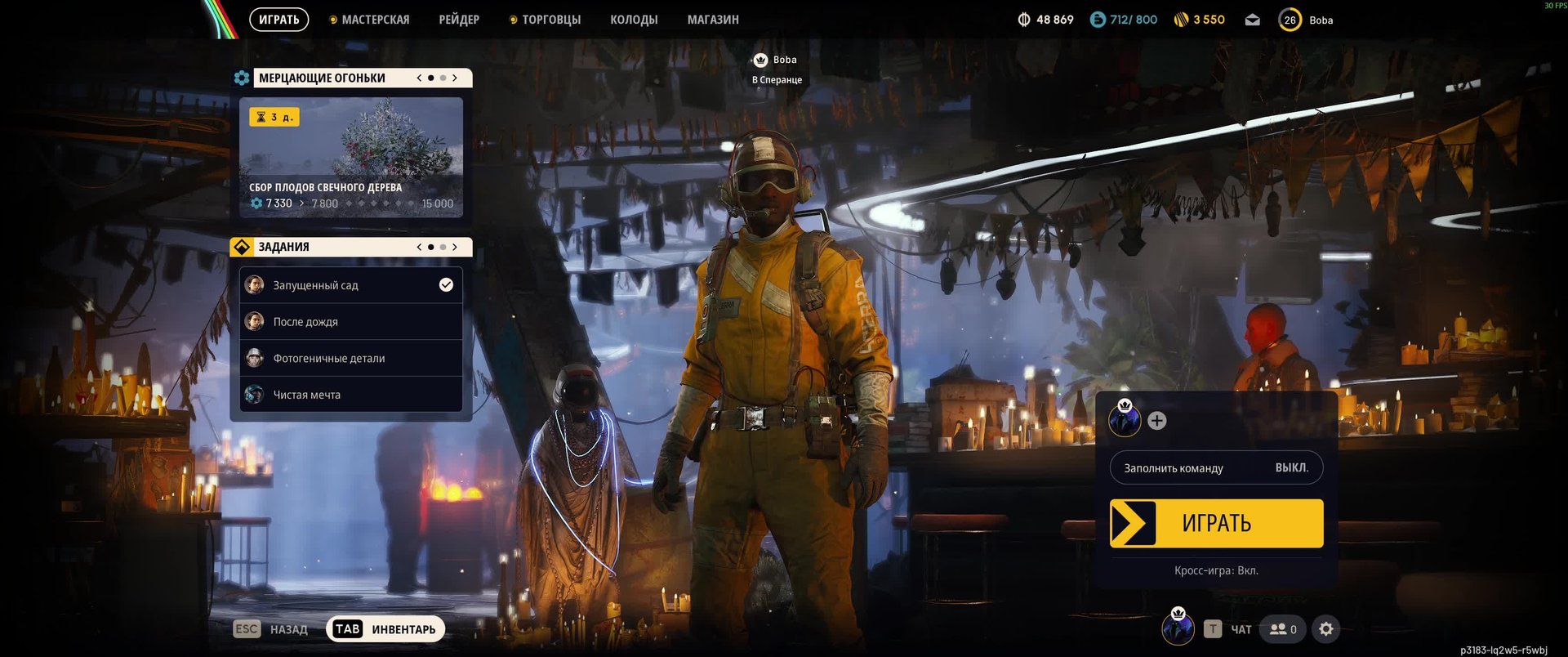Image resolution: width=1568 pixels, height=657 pixels.
Task: Toggle the checkmark on Запущенный сад quest
Action: pyautogui.click(x=446, y=284)
